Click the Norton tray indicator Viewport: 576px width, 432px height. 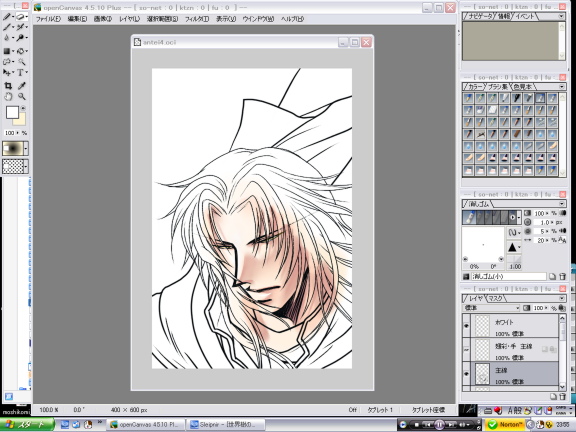[x=506, y=424]
